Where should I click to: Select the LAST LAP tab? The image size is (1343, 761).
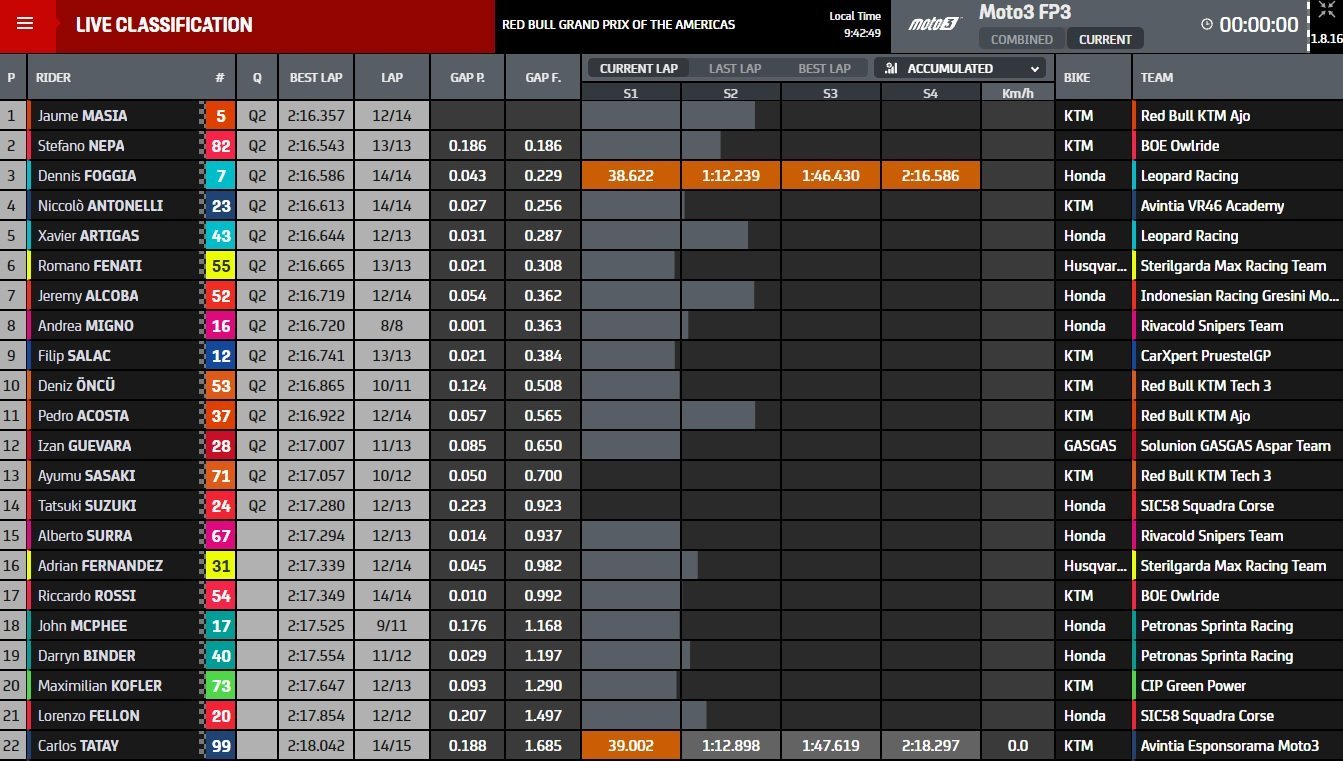pyautogui.click(x=735, y=68)
